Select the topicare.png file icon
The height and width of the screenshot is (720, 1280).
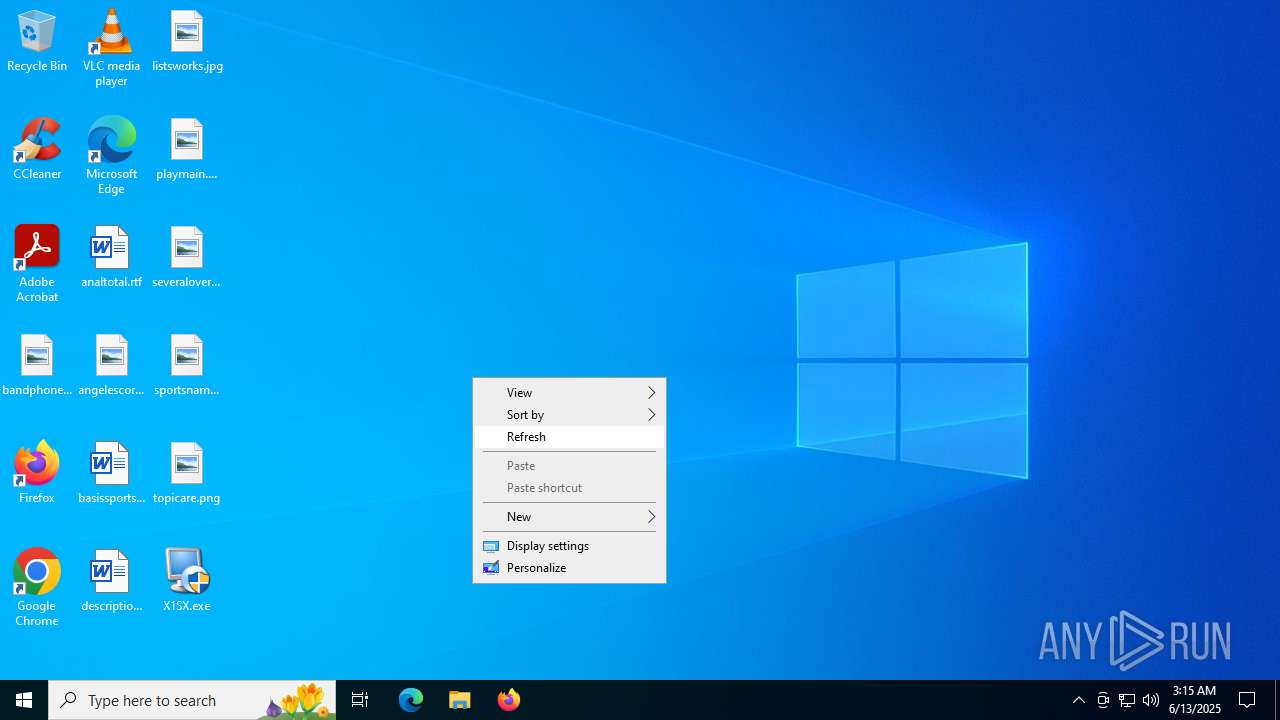187,472
